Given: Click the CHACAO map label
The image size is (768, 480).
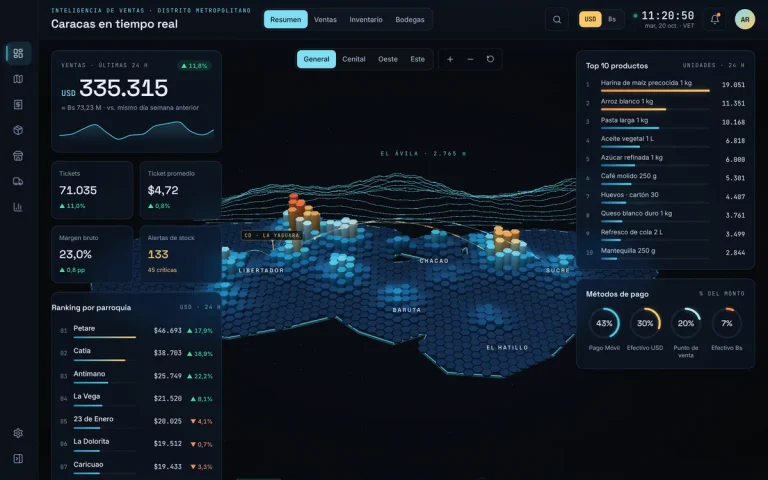Looking at the screenshot, I should [x=434, y=261].
